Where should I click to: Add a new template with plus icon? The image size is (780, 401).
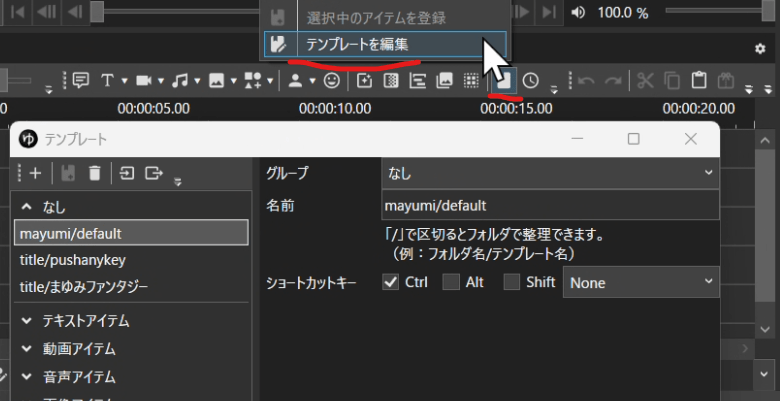point(35,173)
